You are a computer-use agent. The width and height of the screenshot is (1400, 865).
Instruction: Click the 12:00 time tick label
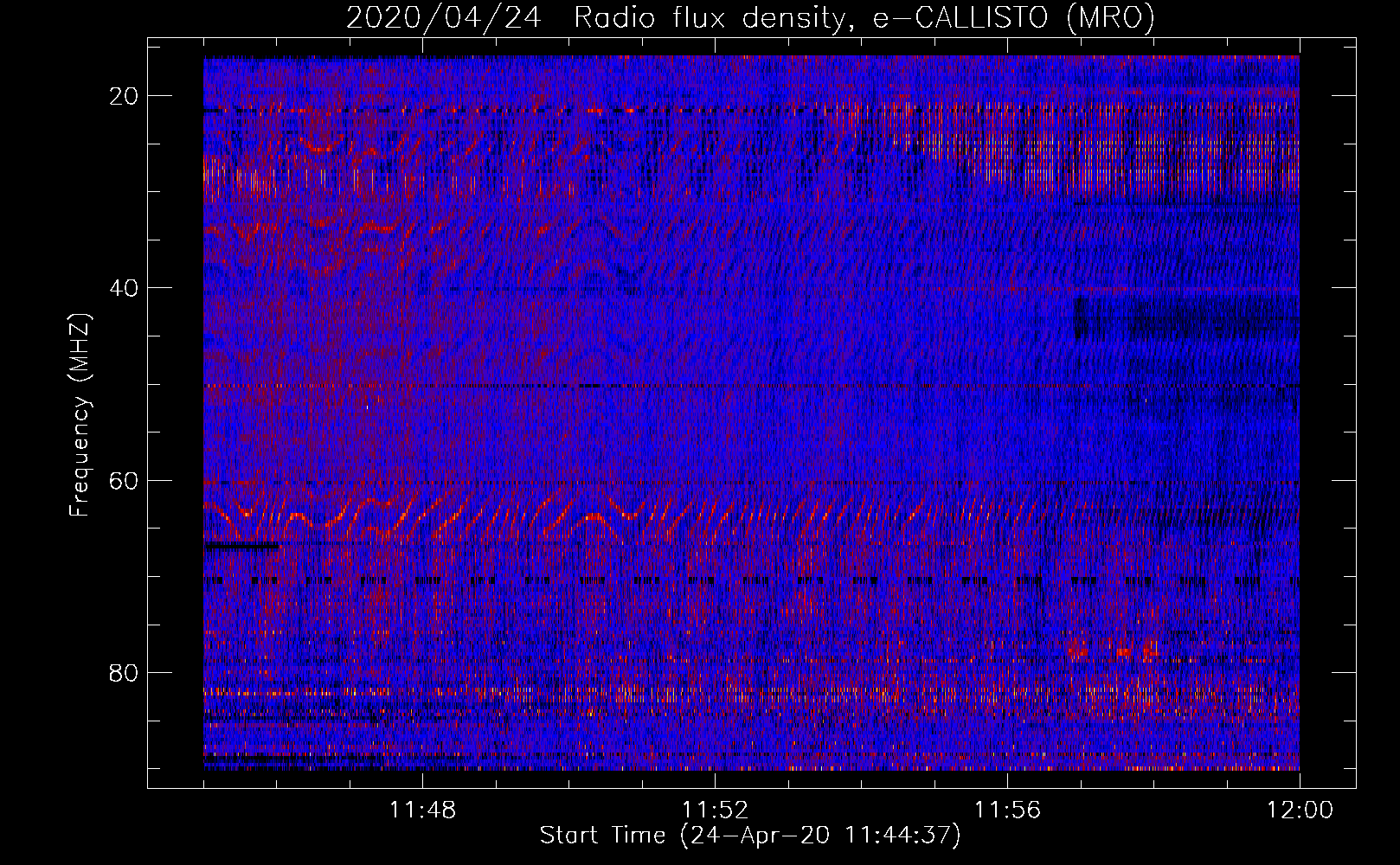(1300, 811)
